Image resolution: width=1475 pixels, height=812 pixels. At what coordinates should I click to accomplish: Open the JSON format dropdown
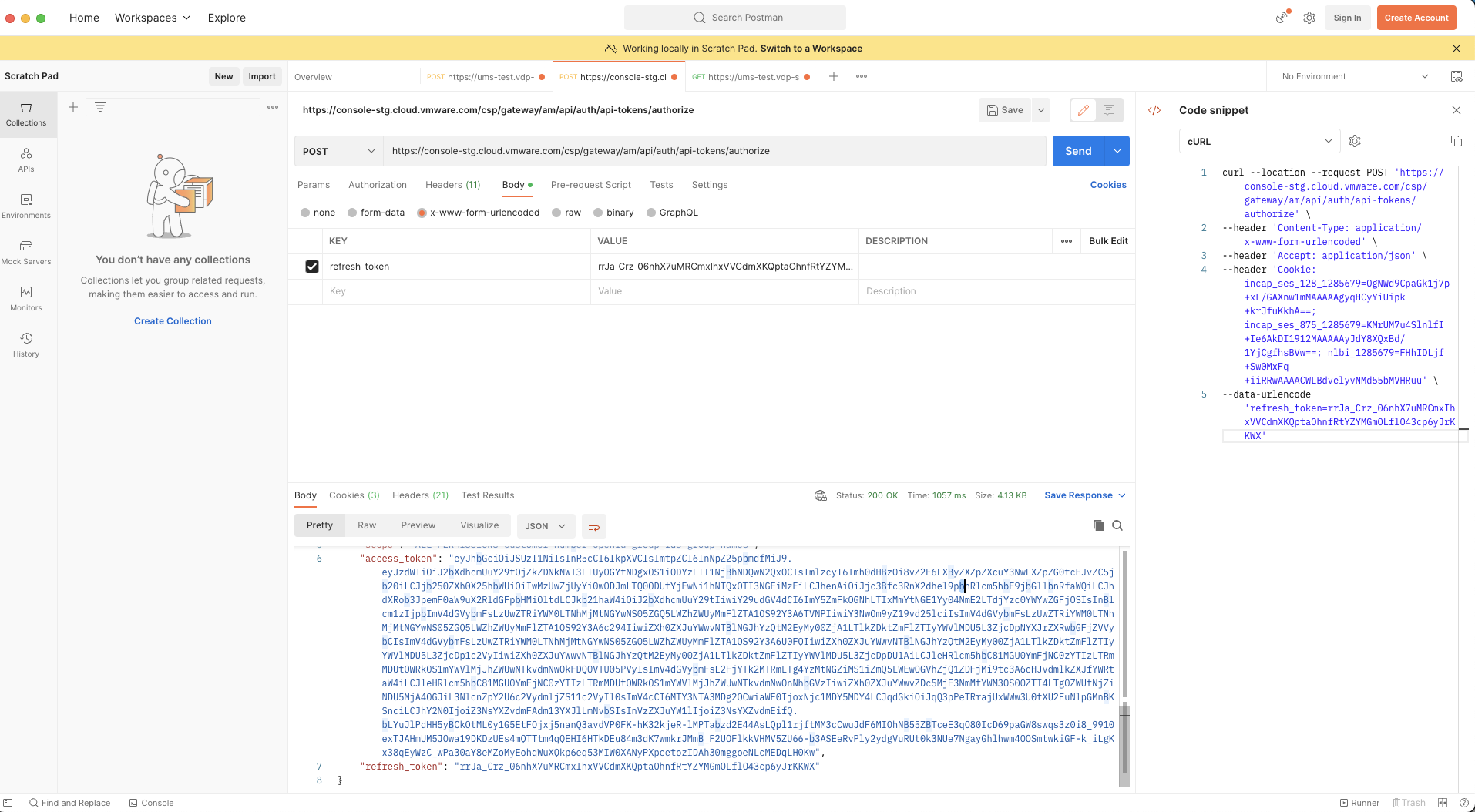click(x=546, y=526)
